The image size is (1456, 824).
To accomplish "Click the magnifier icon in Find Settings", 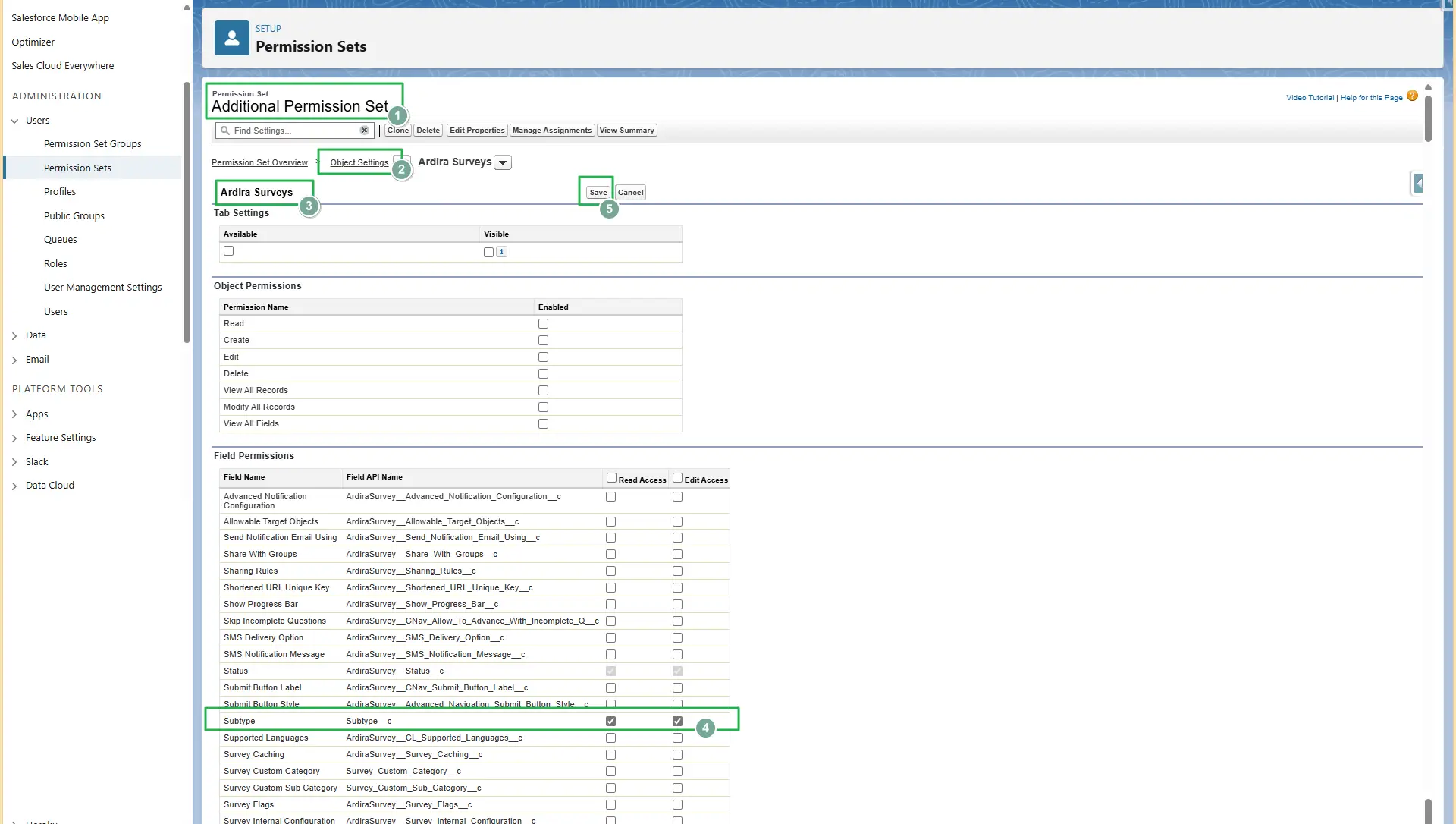I will (225, 131).
